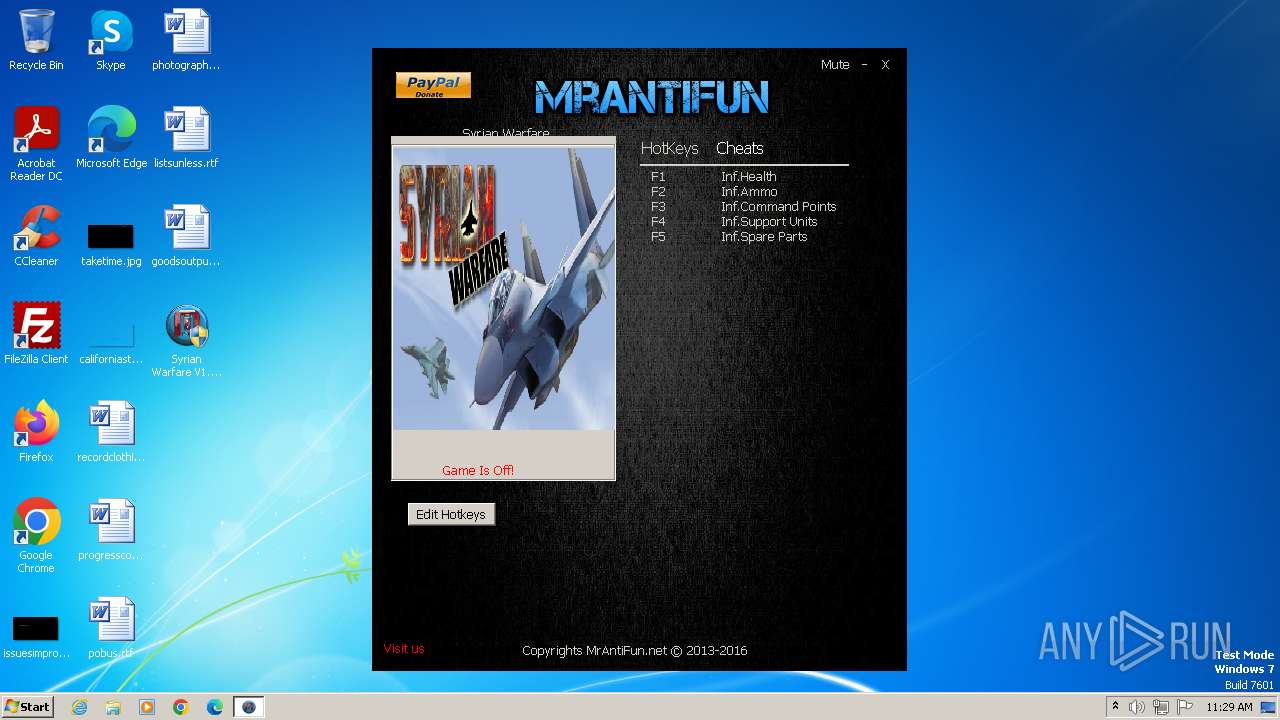Open Firefox desktop shortcut
1280x720 pixels.
(x=36, y=432)
